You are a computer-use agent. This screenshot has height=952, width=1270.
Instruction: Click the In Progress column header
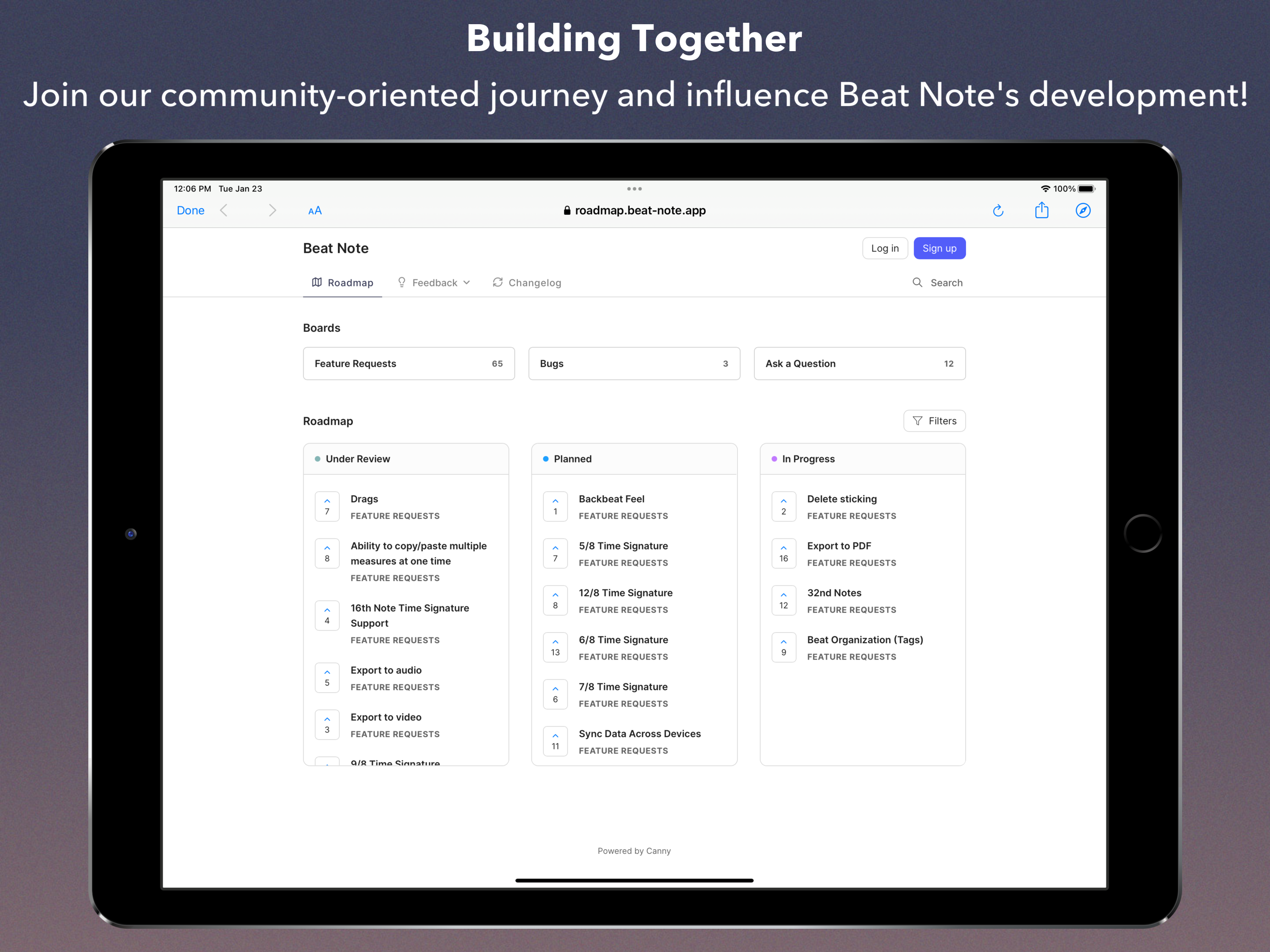pos(862,459)
